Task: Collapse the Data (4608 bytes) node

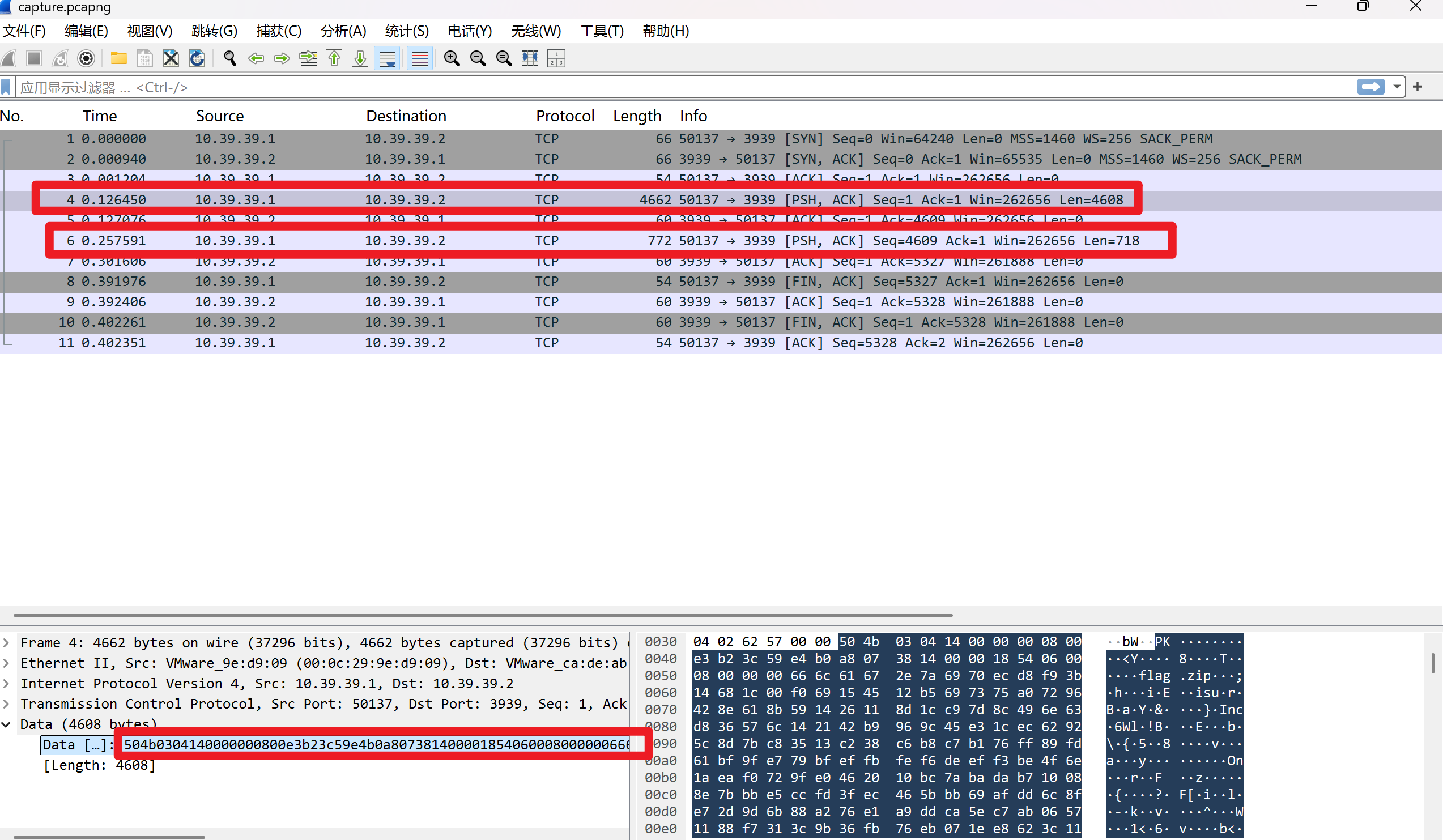Action: click(x=6, y=724)
